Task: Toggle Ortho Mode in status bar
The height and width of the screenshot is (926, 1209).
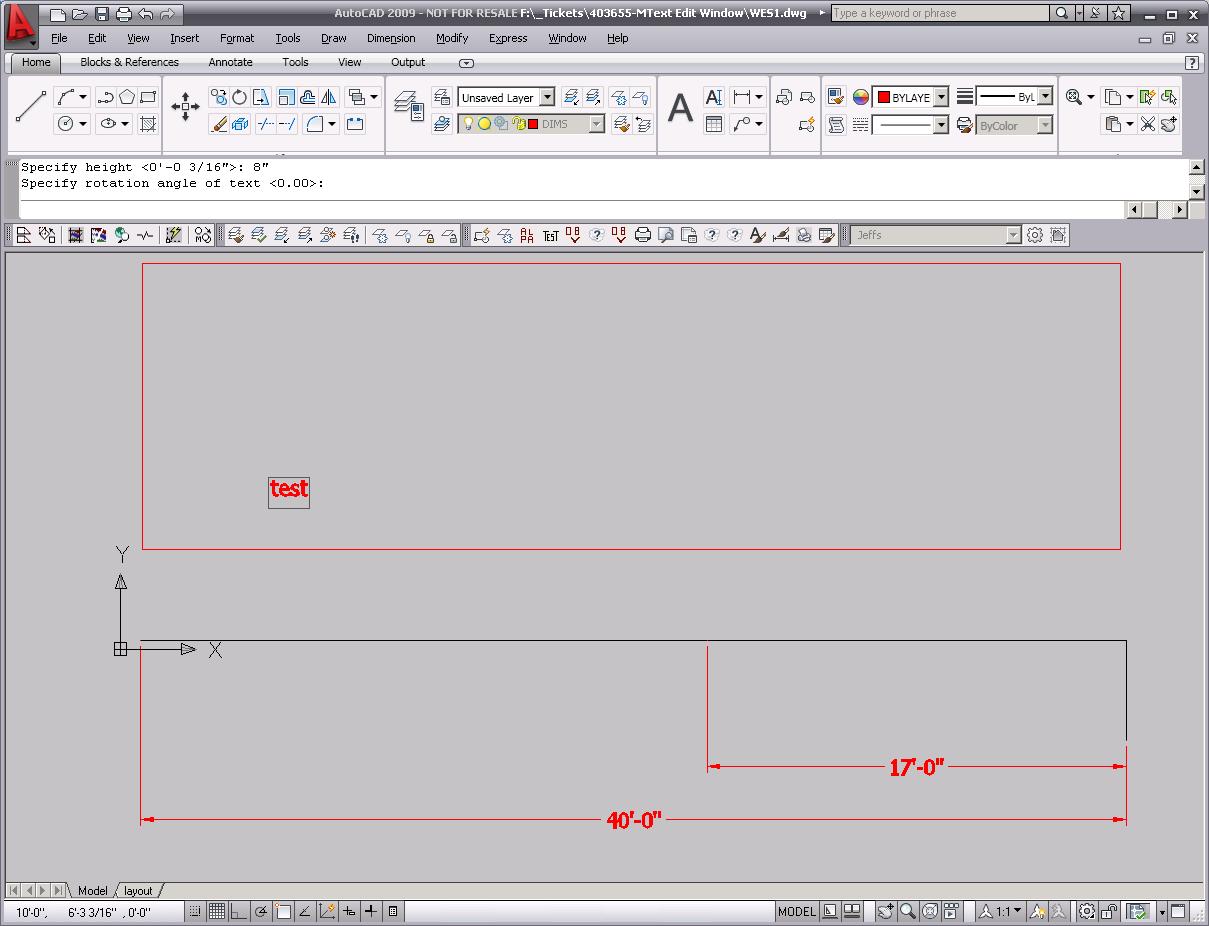Action: [x=238, y=911]
